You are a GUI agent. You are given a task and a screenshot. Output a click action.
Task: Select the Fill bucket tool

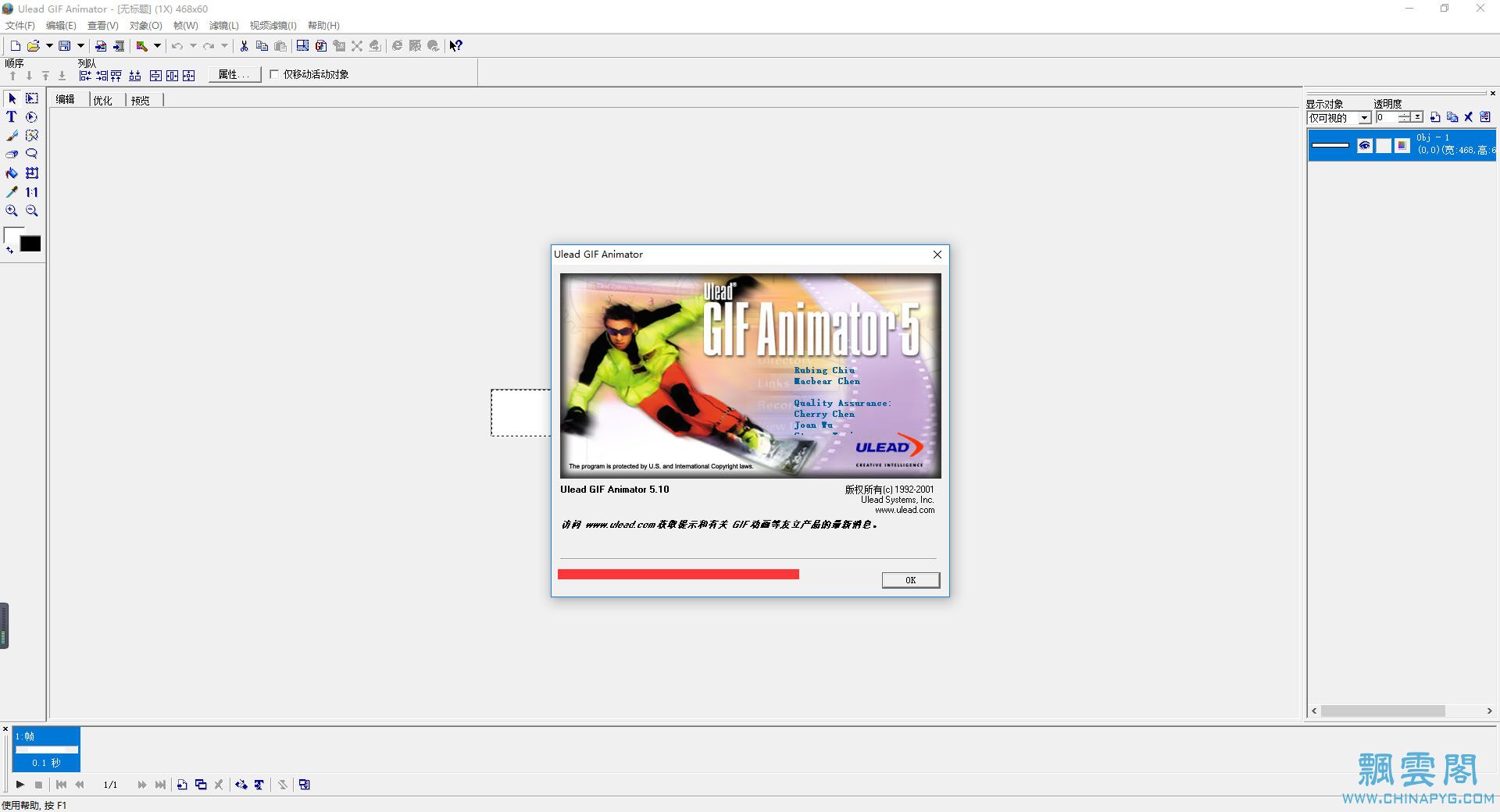(12, 173)
